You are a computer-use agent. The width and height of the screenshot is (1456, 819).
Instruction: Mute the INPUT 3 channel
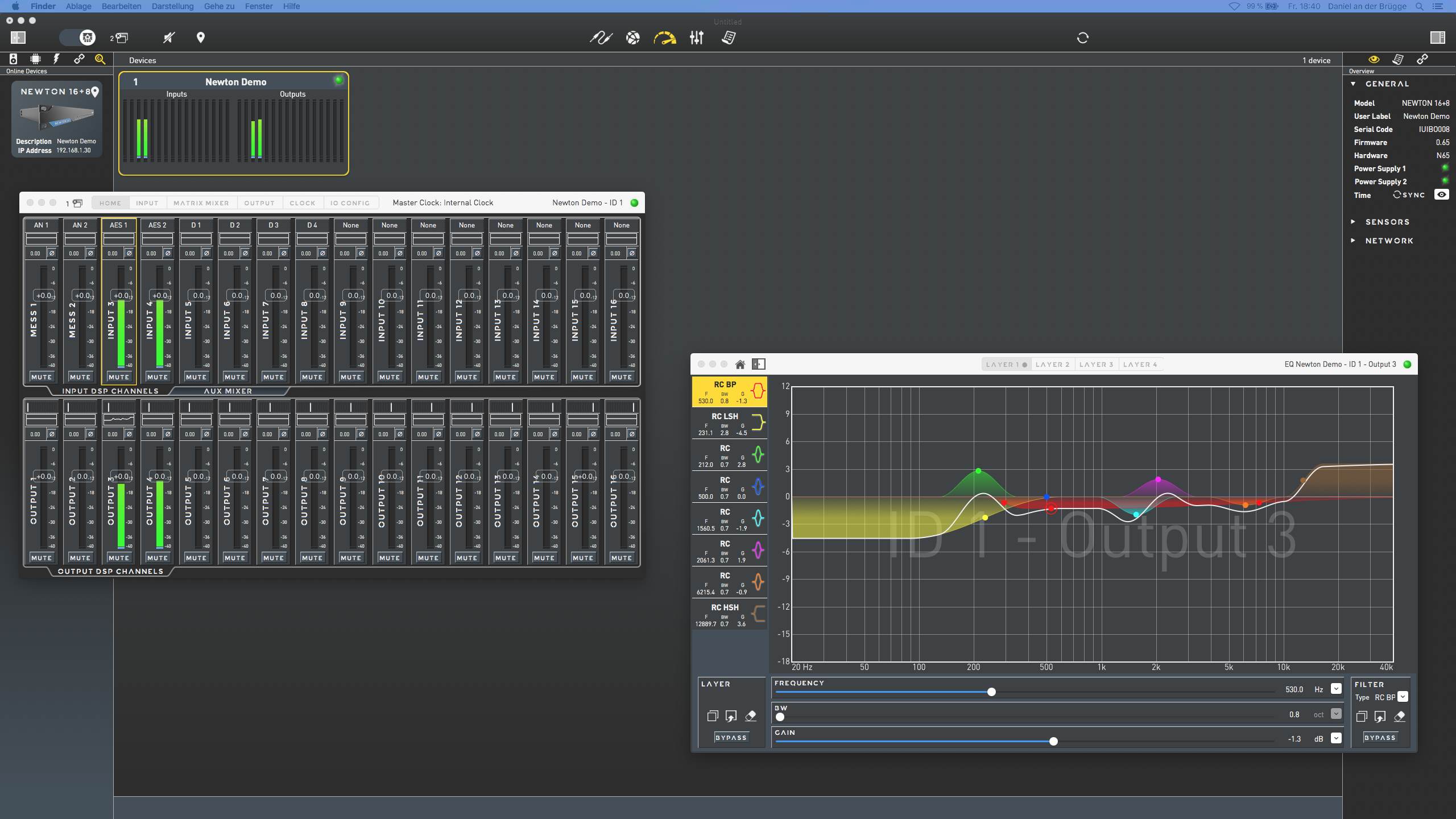coord(119,377)
